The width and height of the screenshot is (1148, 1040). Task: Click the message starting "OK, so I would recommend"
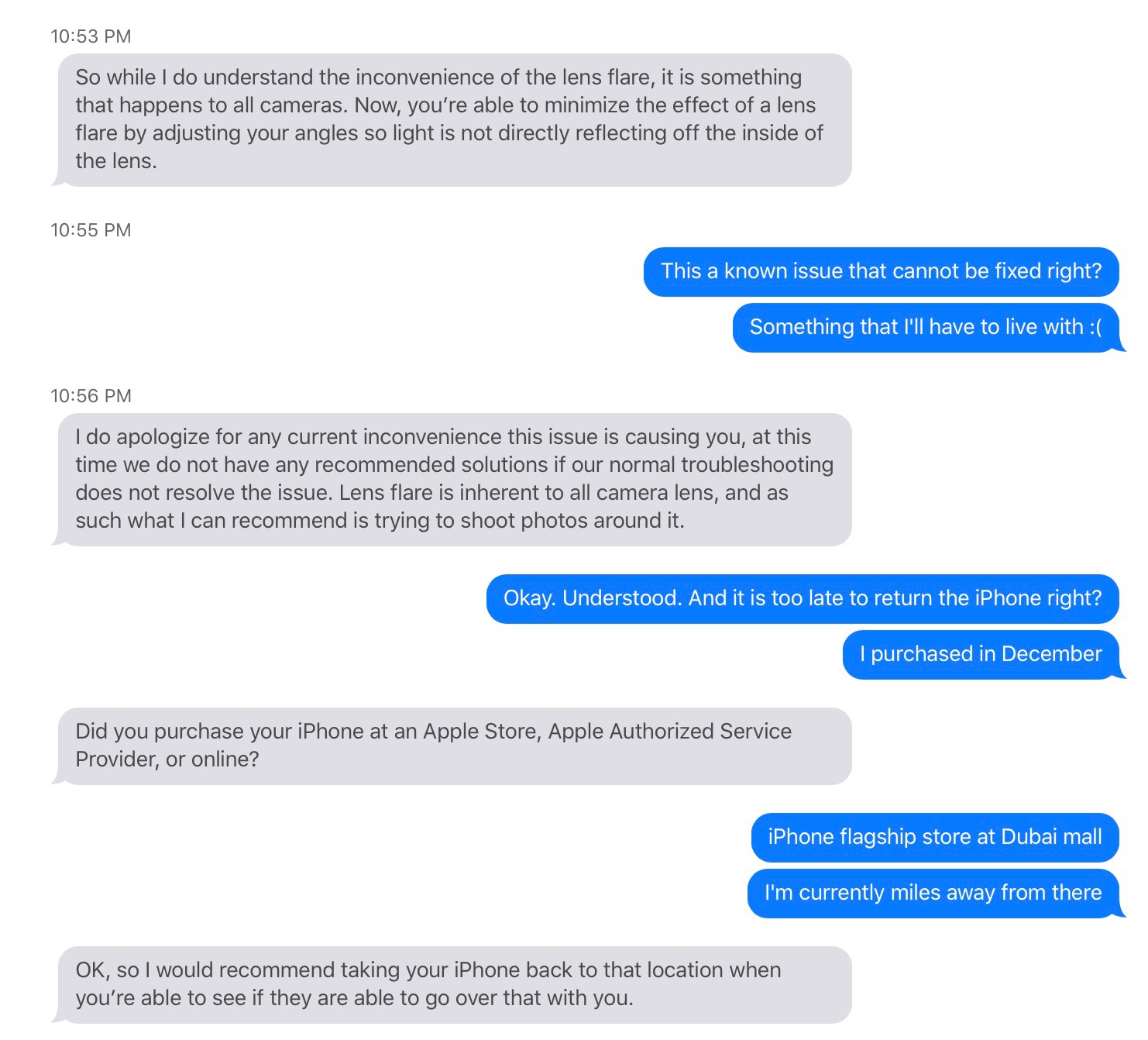tap(455, 984)
